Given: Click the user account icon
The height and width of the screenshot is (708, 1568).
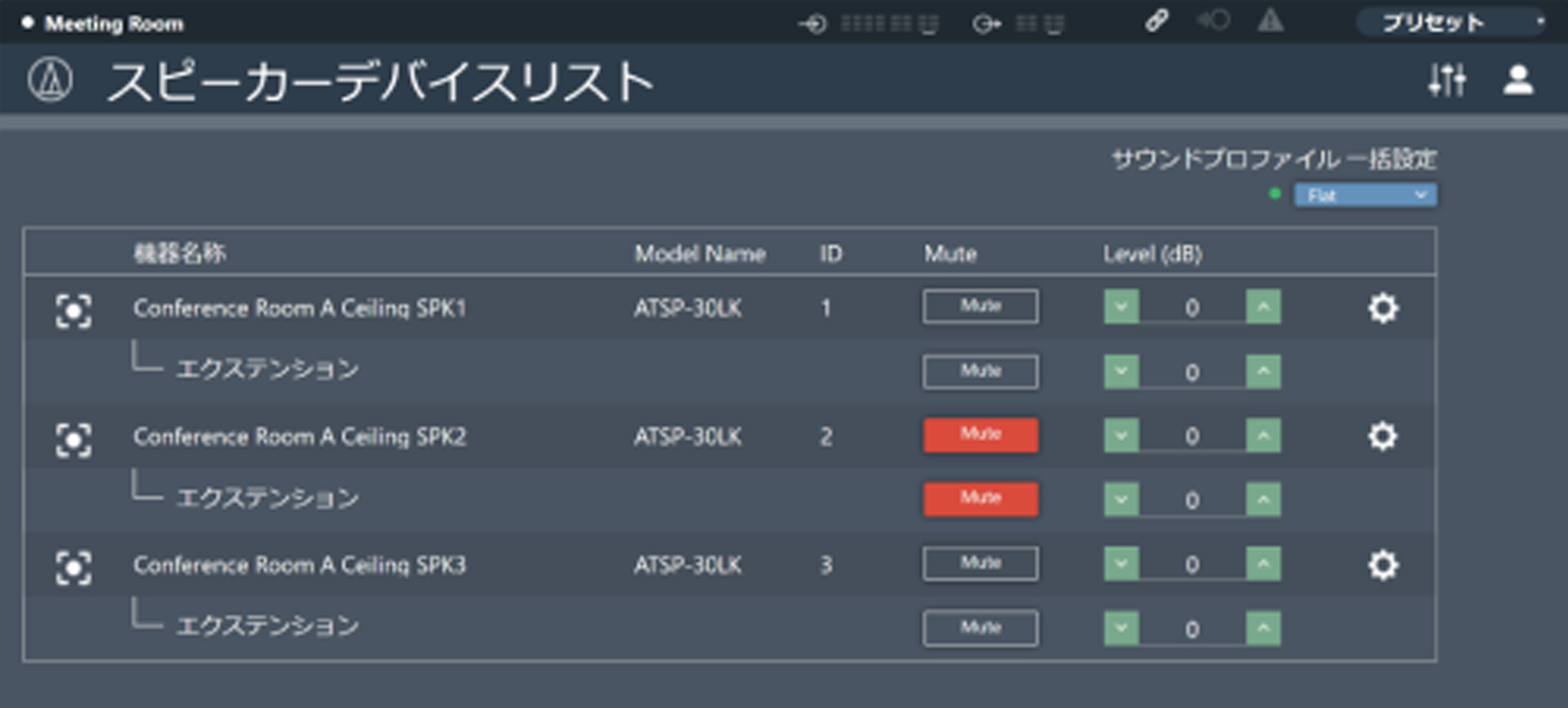Looking at the screenshot, I should point(1518,79).
